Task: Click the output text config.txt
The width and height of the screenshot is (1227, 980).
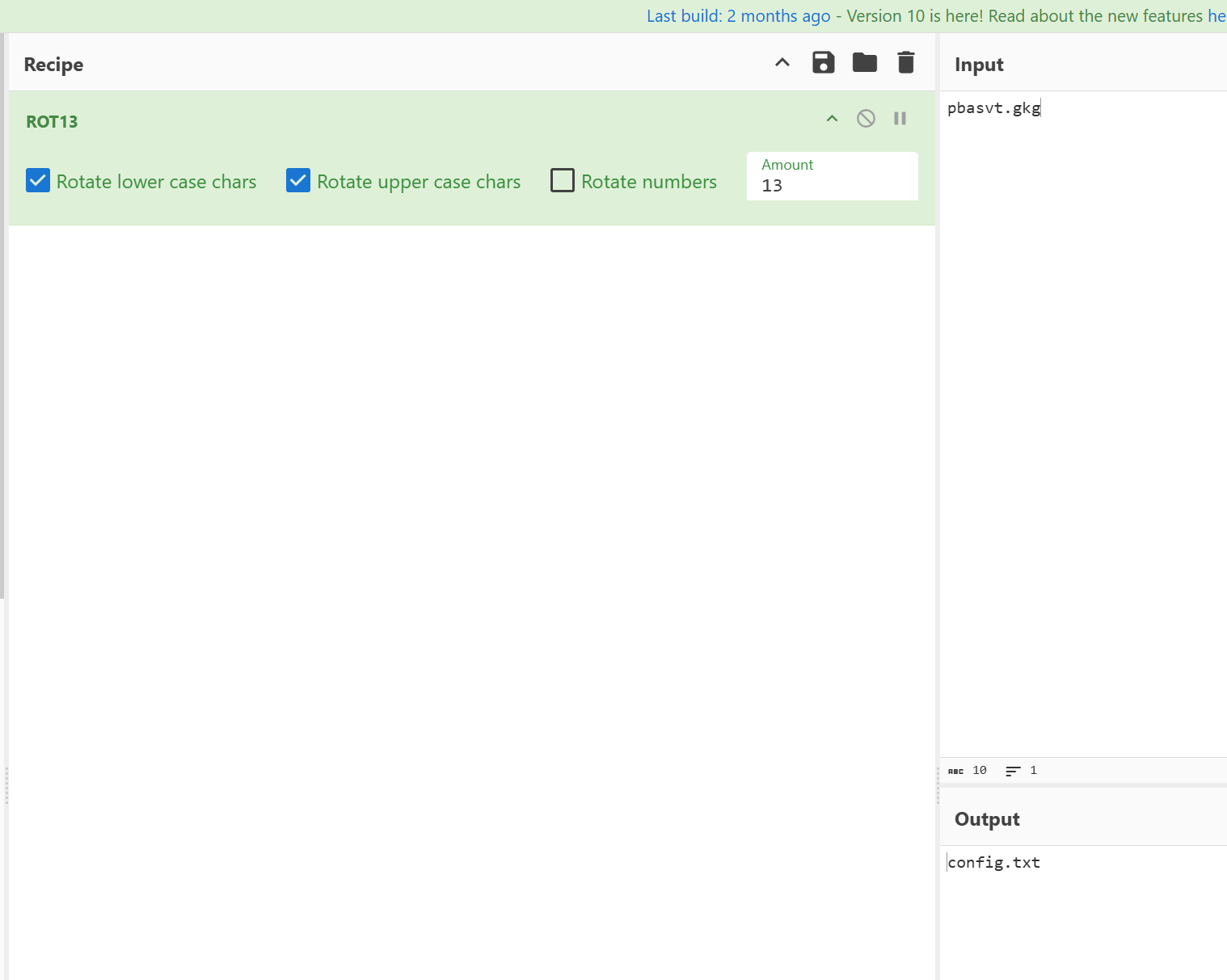Action: tap(993, 863)
